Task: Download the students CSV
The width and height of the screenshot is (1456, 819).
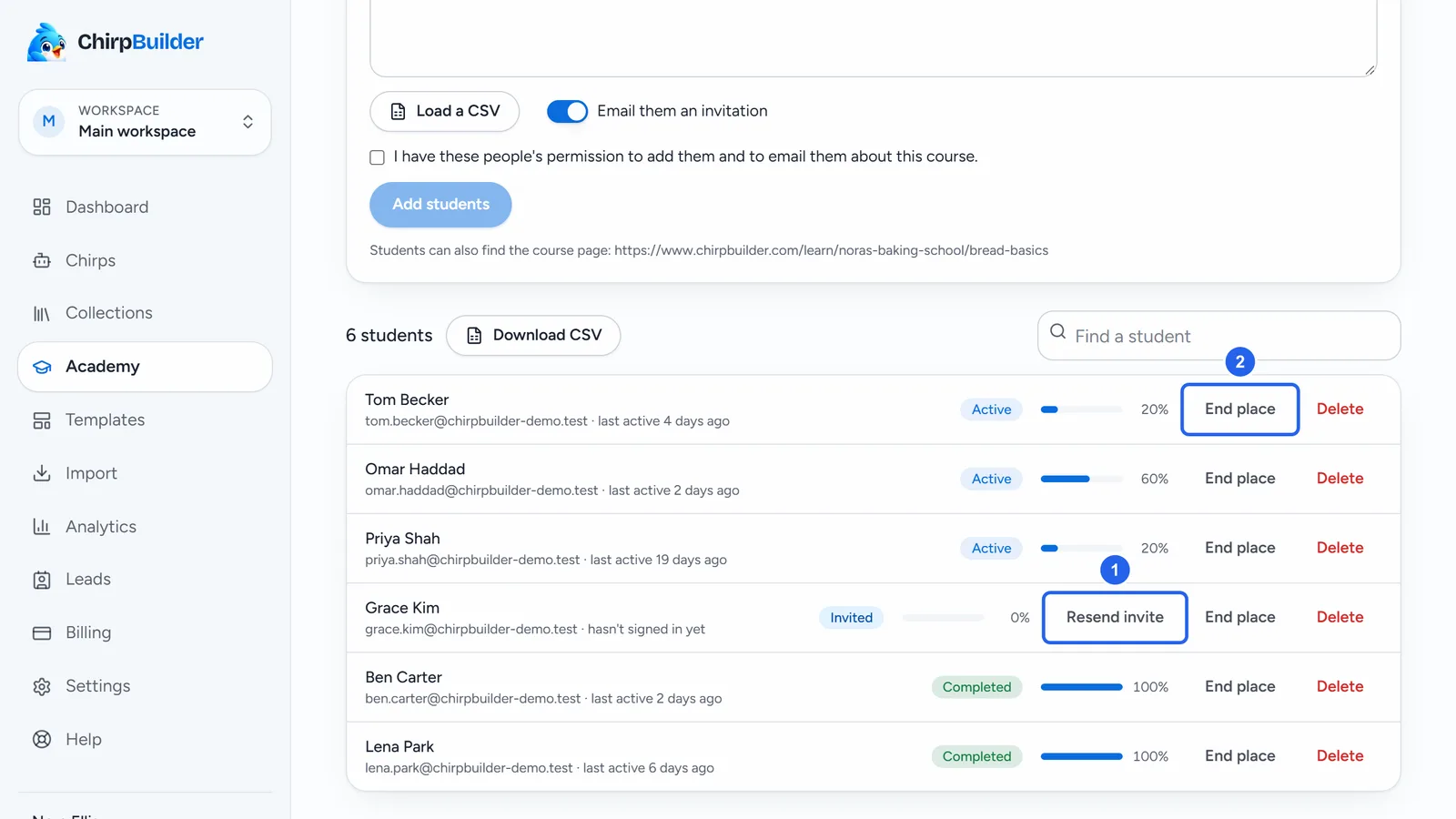Action: coord(533,335)
